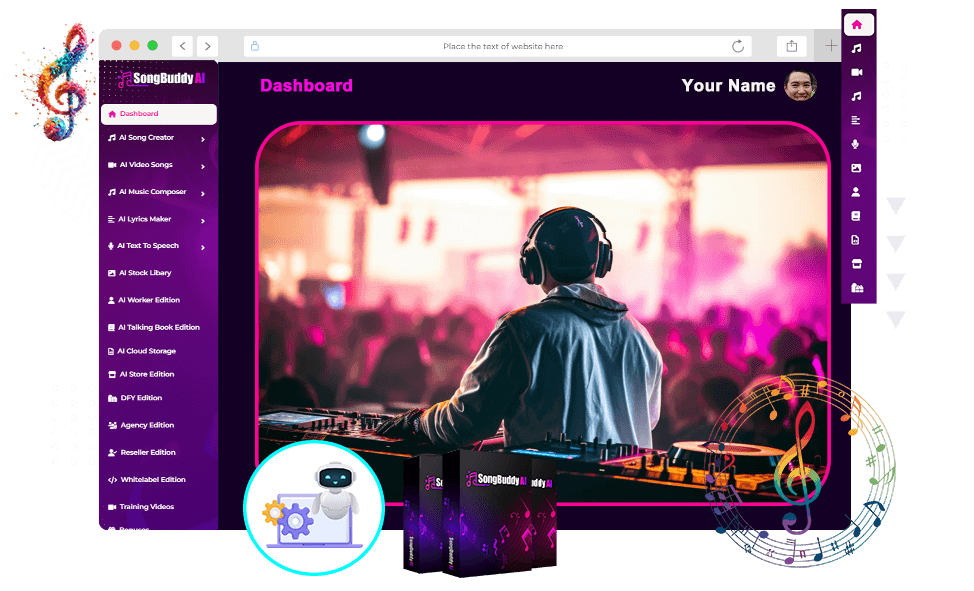Expand the AI Song Creator submenu chevron

pos(203,139)
